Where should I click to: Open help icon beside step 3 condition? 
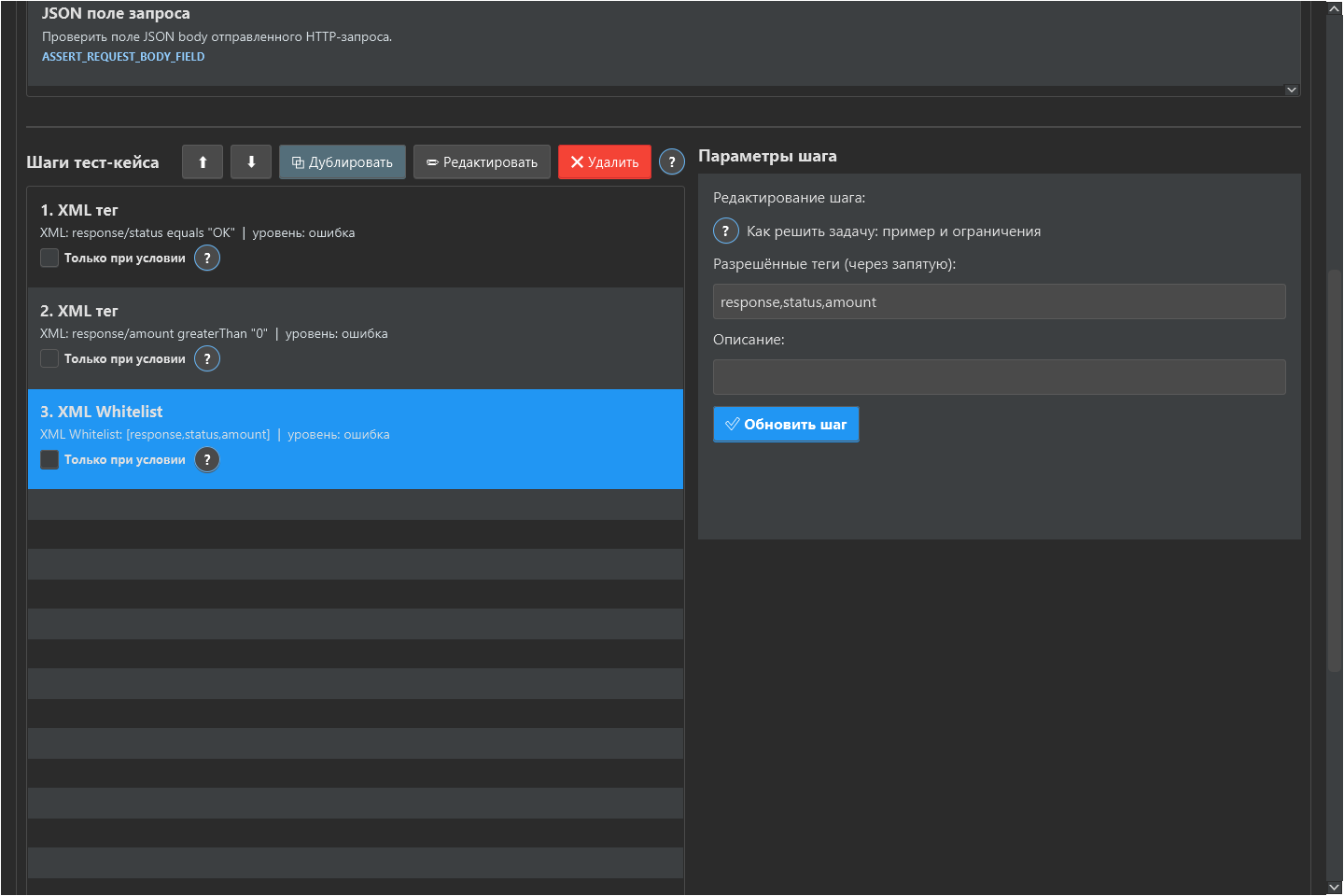[x=207, y=459]
